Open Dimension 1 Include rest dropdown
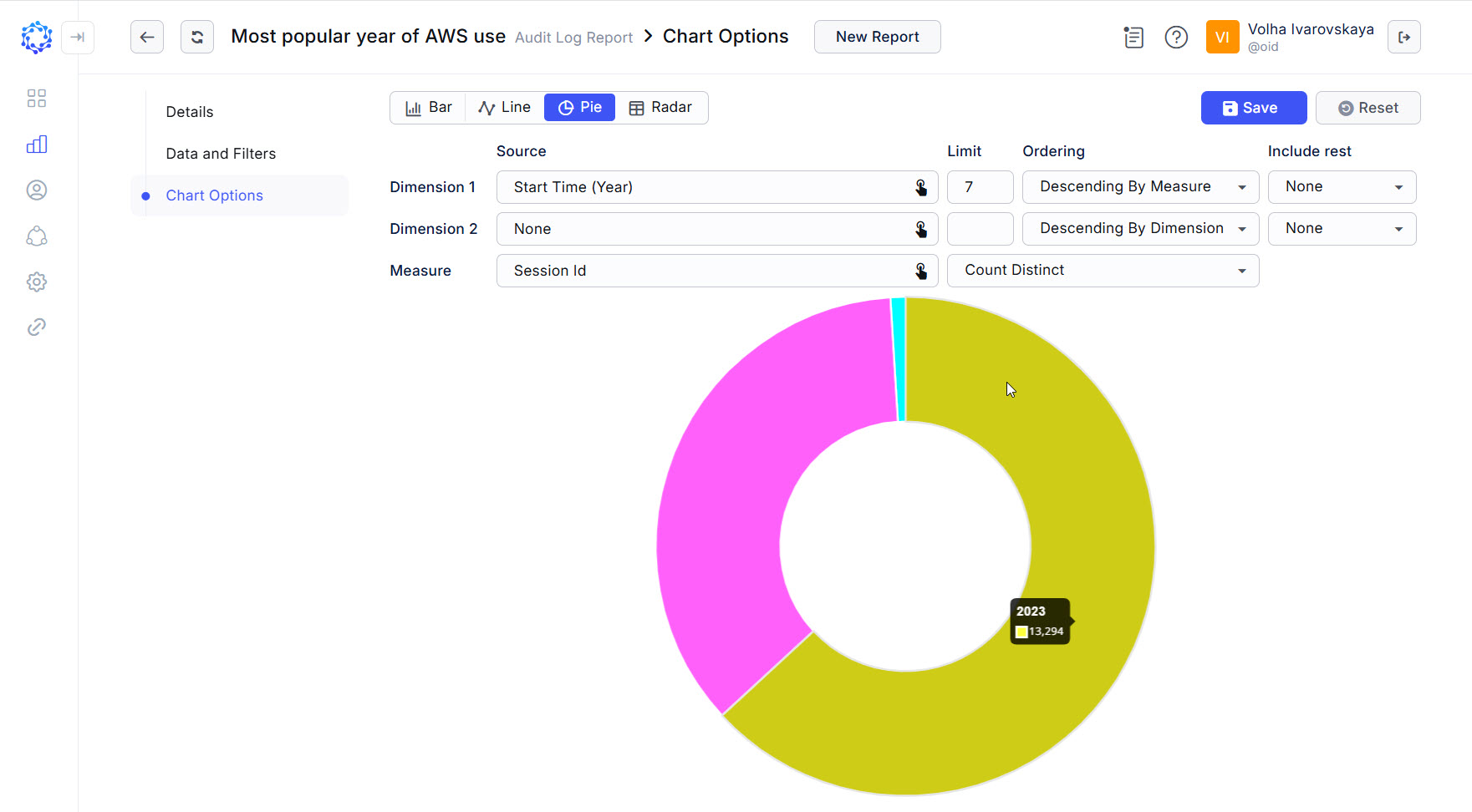 pyautogui.click(x=1342, y=187)
